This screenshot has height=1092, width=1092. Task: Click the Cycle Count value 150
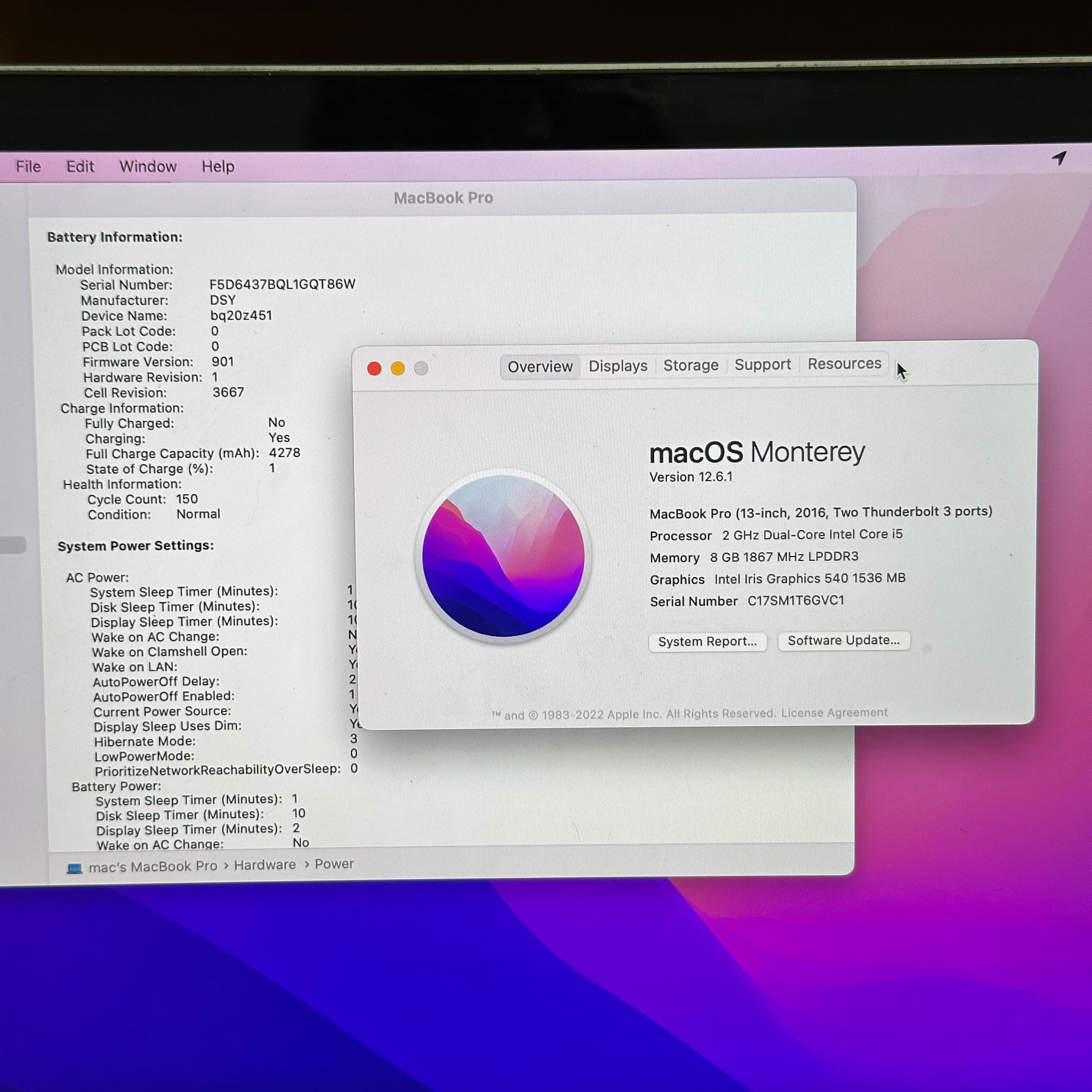point(187,499)
